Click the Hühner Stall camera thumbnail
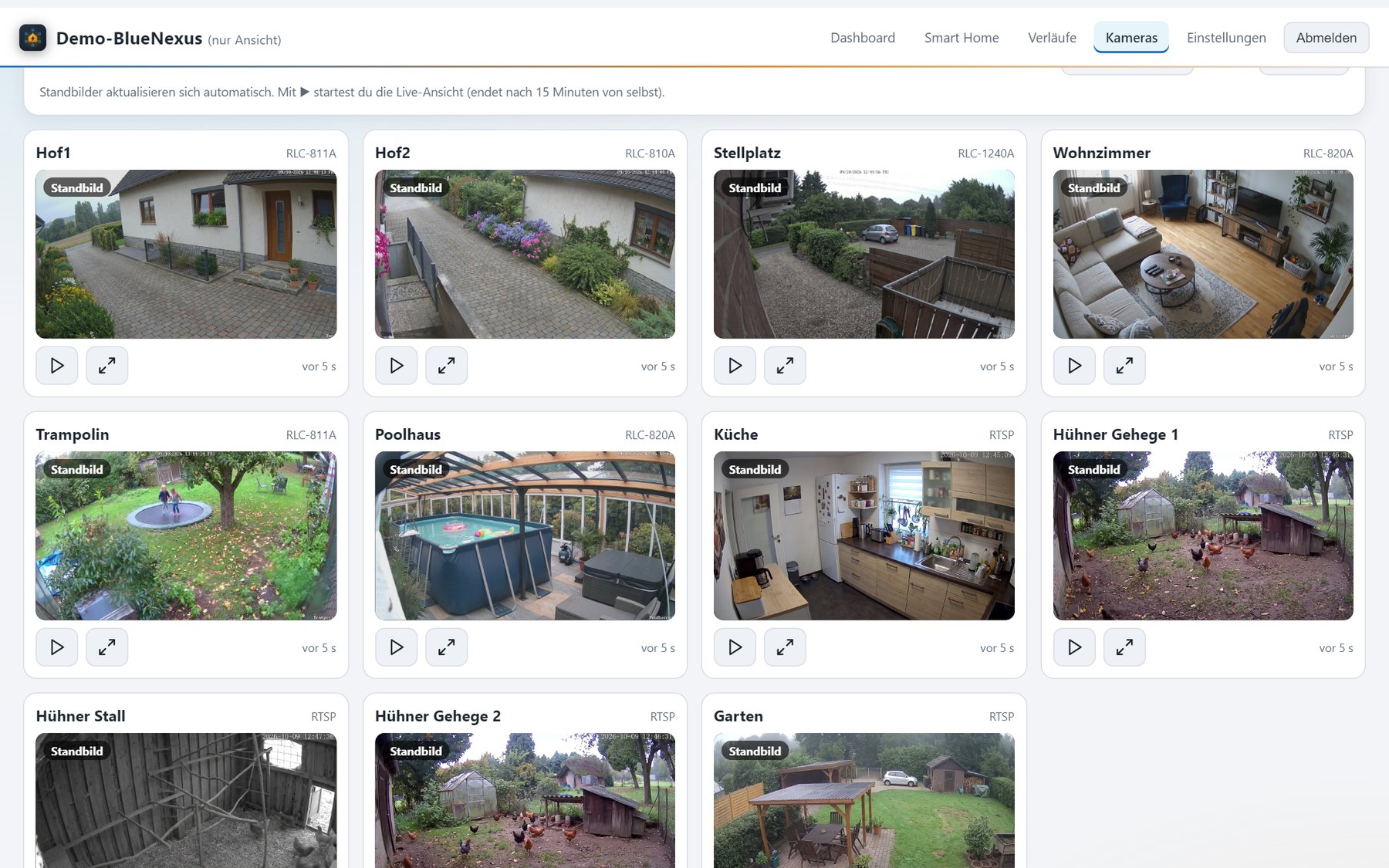This screenshot has height=868, width=1389. (x=186, y=800)
